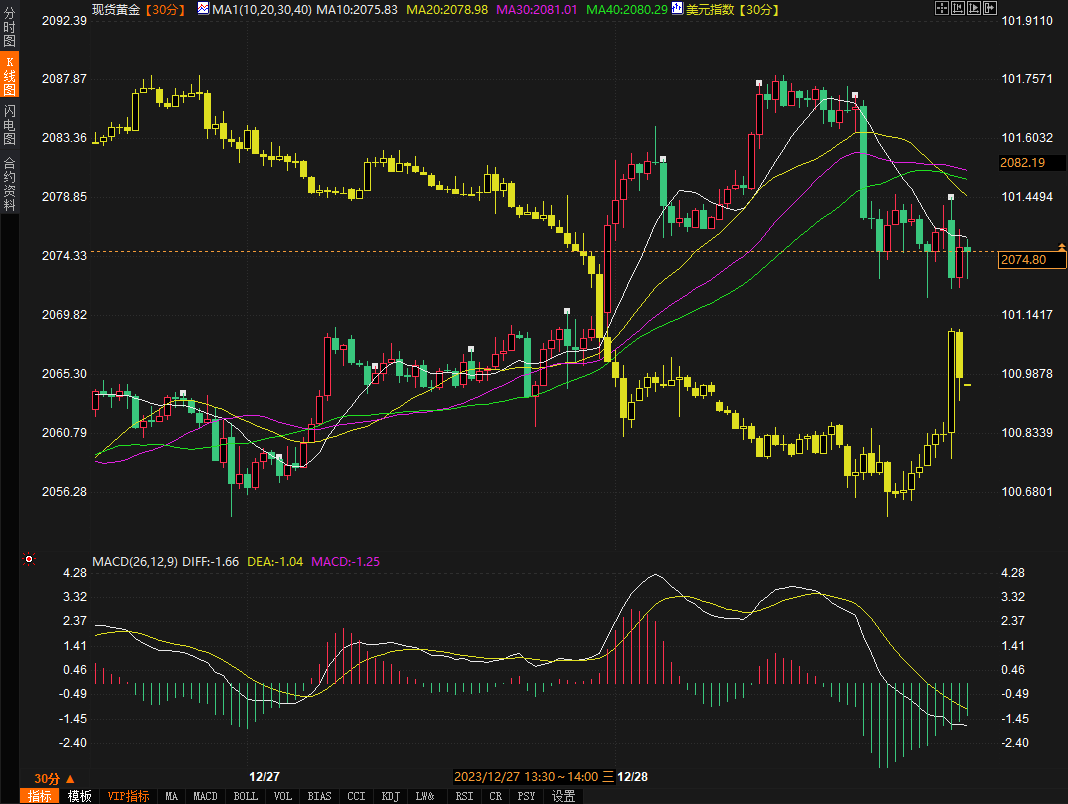Click the fourth icon in top-right toolbar
Image resolution: width=1068 pixels, height=804 pixels.
989,8
